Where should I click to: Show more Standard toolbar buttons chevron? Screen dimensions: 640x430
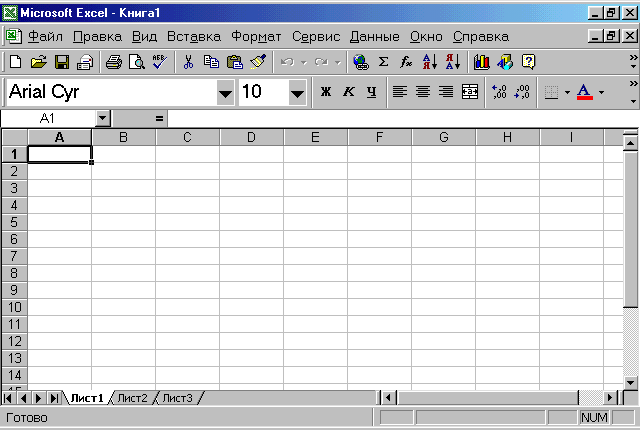[633, 61]
